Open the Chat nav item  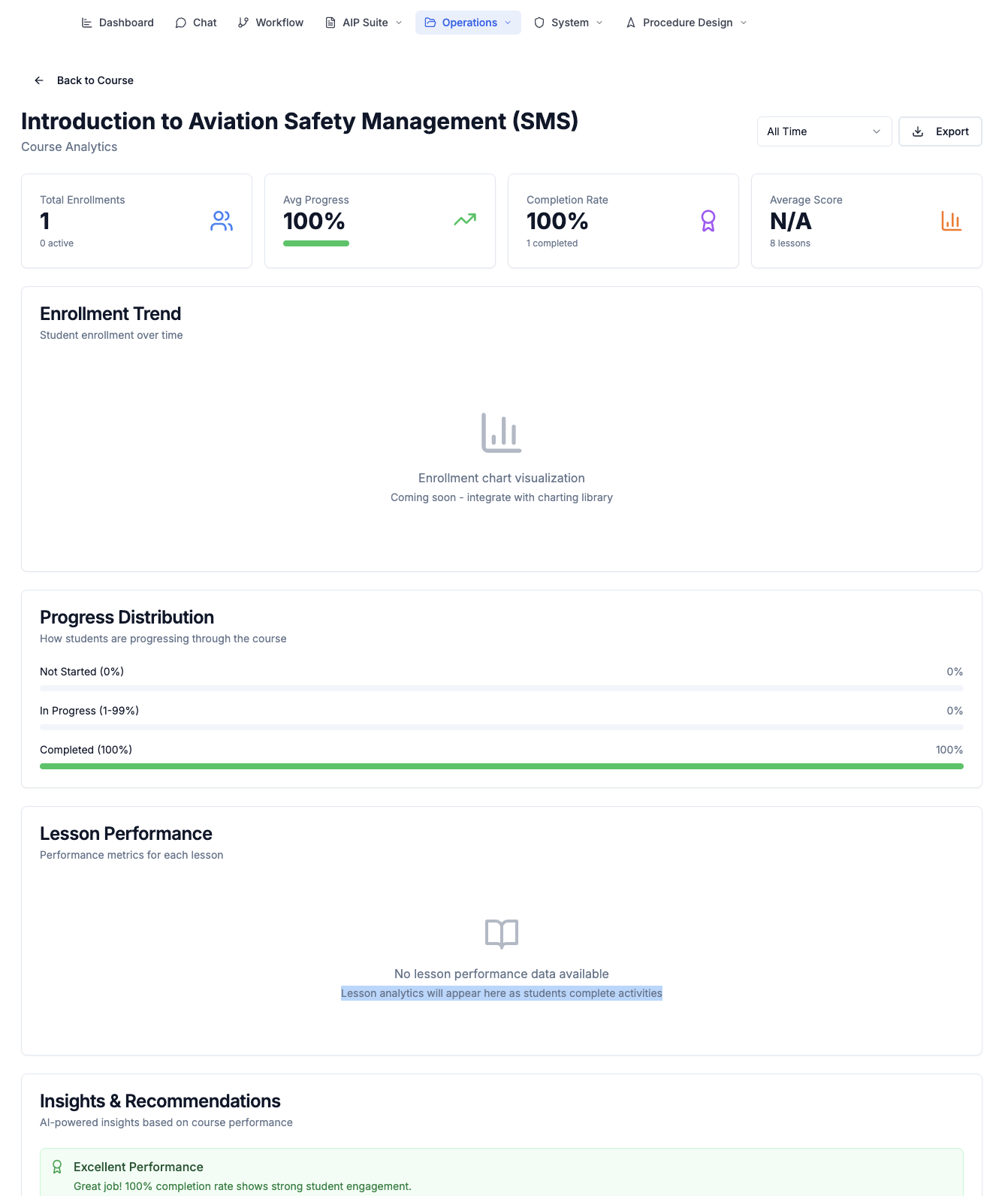196,23
